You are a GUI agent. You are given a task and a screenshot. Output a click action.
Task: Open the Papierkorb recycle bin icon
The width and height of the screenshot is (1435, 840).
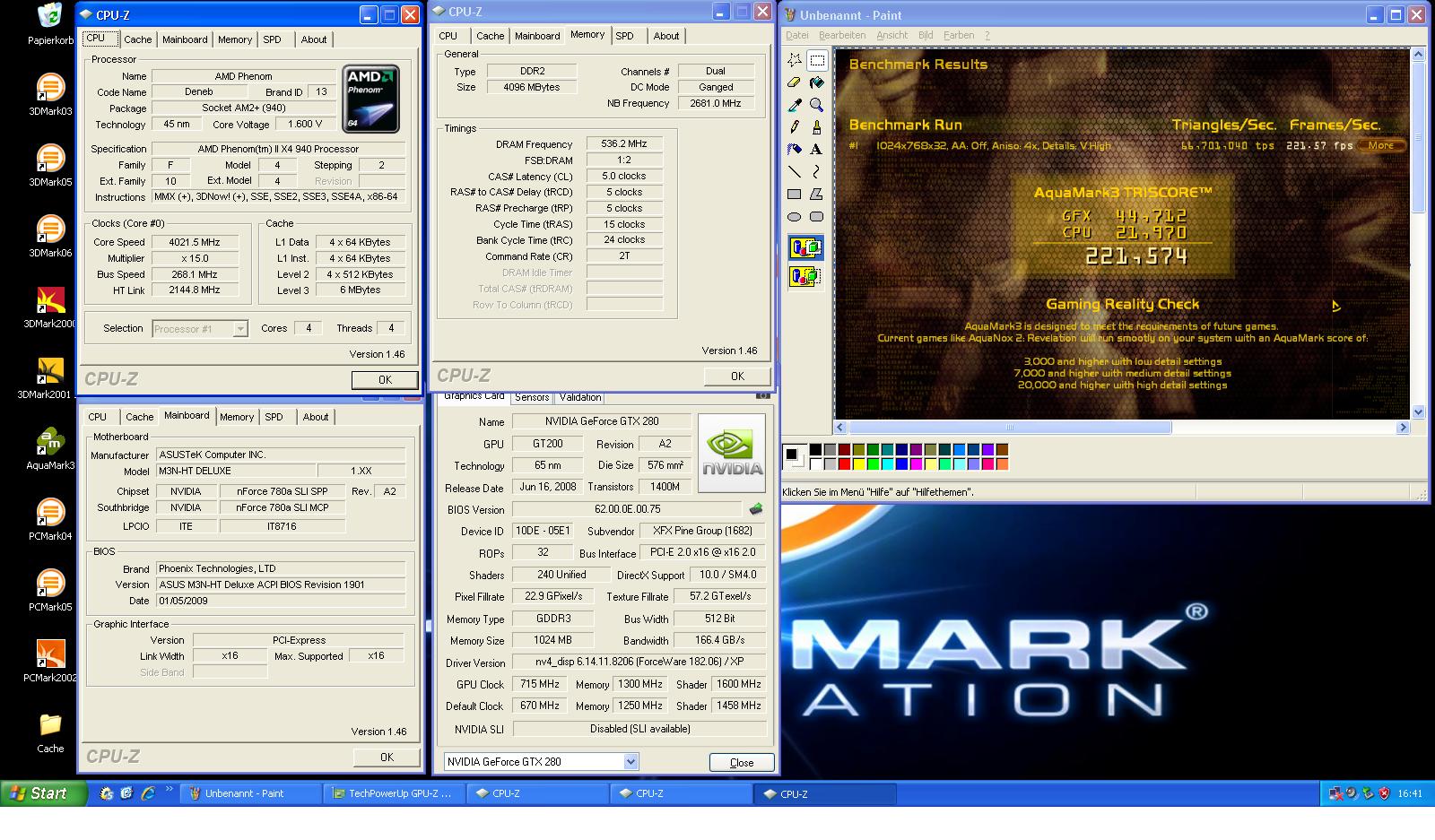(50, 23)
